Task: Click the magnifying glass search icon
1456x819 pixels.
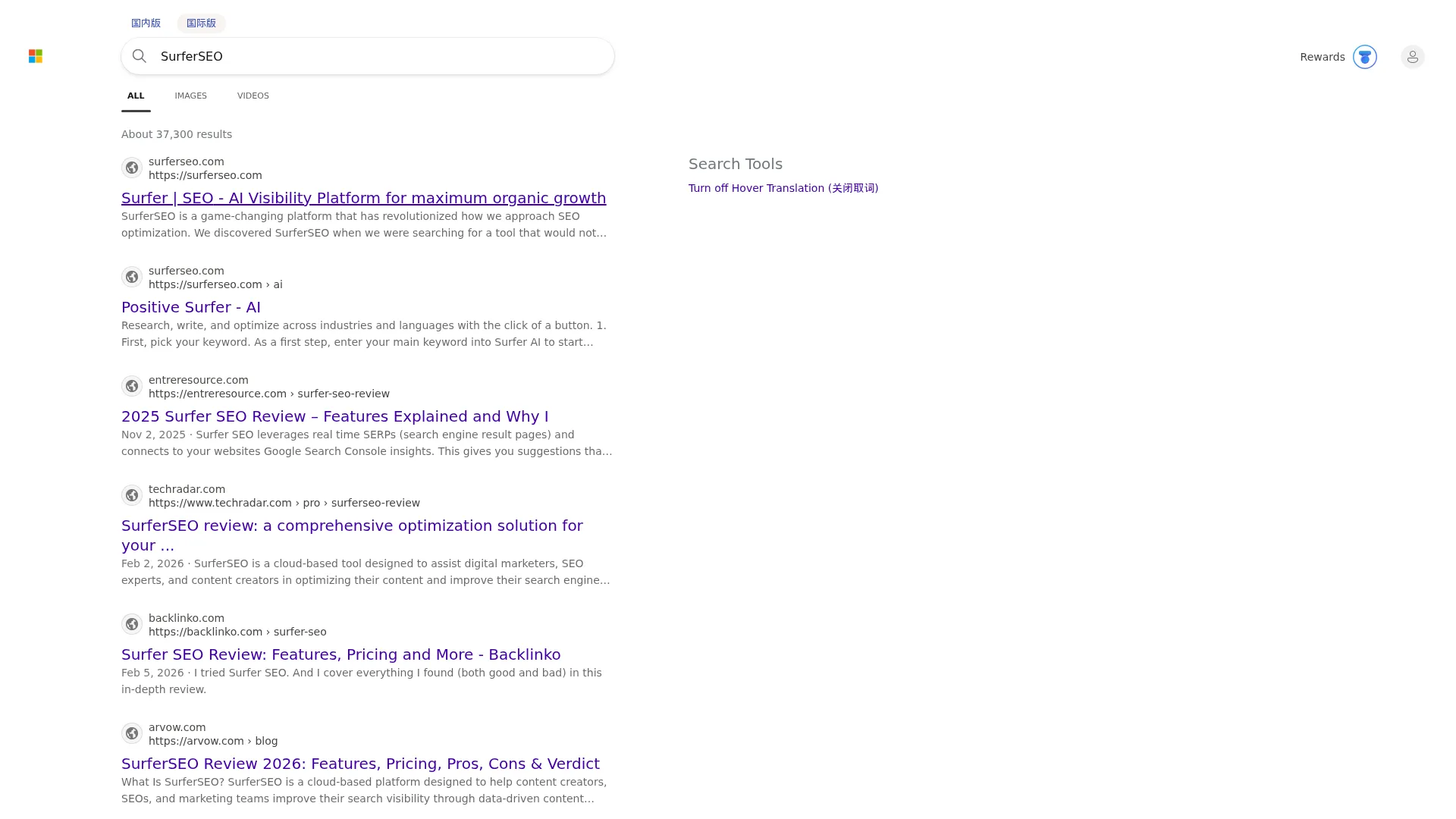Action: click(x=140, y=56)
